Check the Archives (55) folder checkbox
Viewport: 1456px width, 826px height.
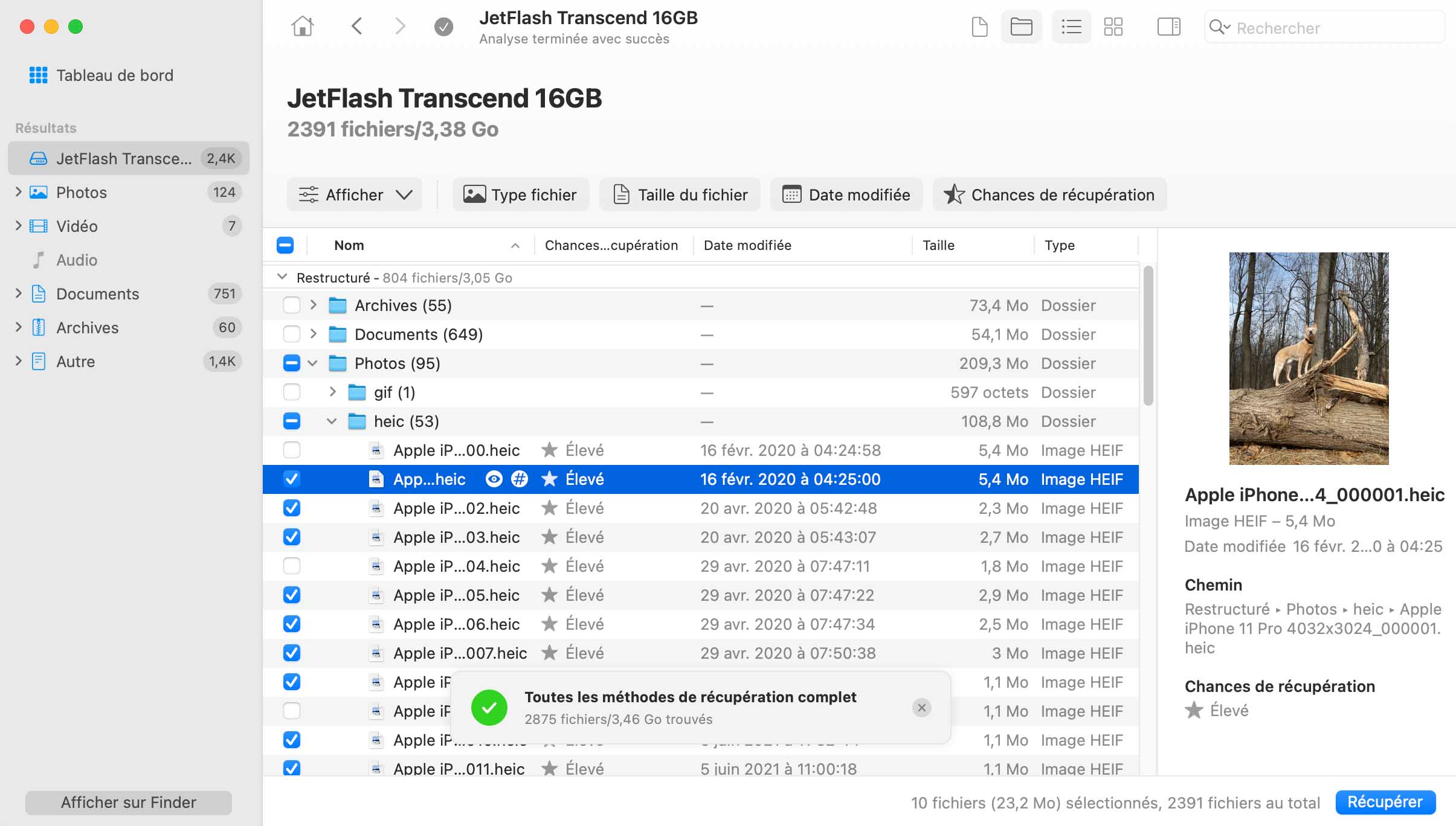click(292, 306)
